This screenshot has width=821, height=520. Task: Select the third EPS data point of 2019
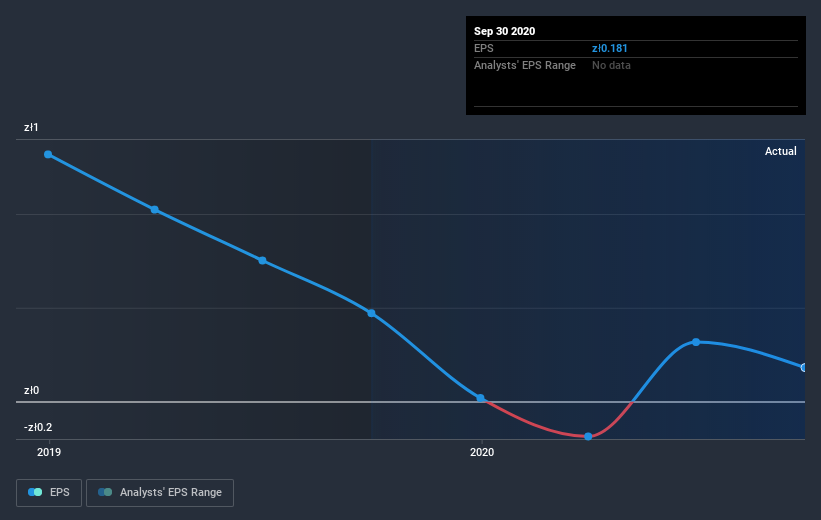point(262,260)
